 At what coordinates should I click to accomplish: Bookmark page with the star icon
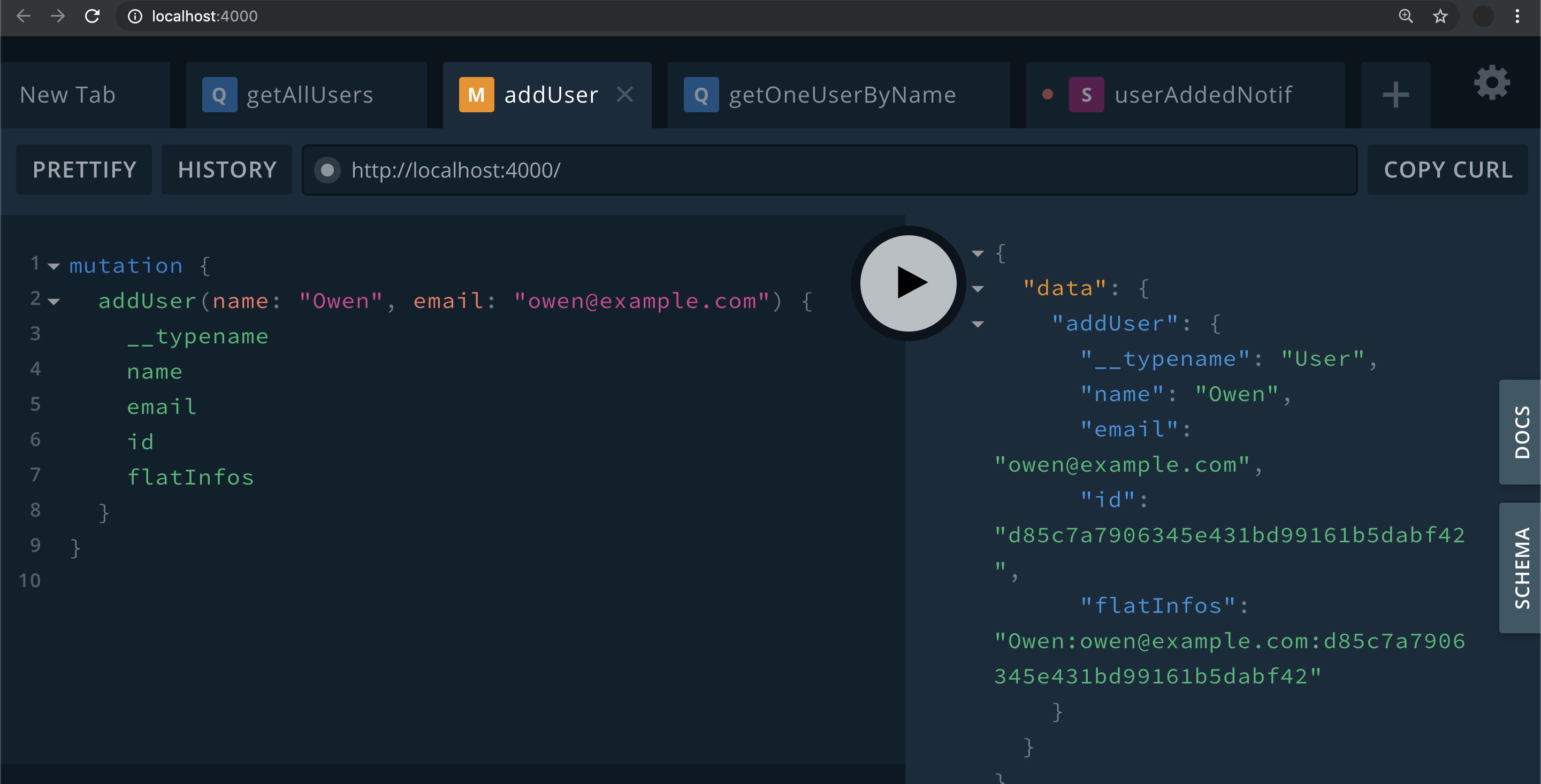[x=1440, y=16]
